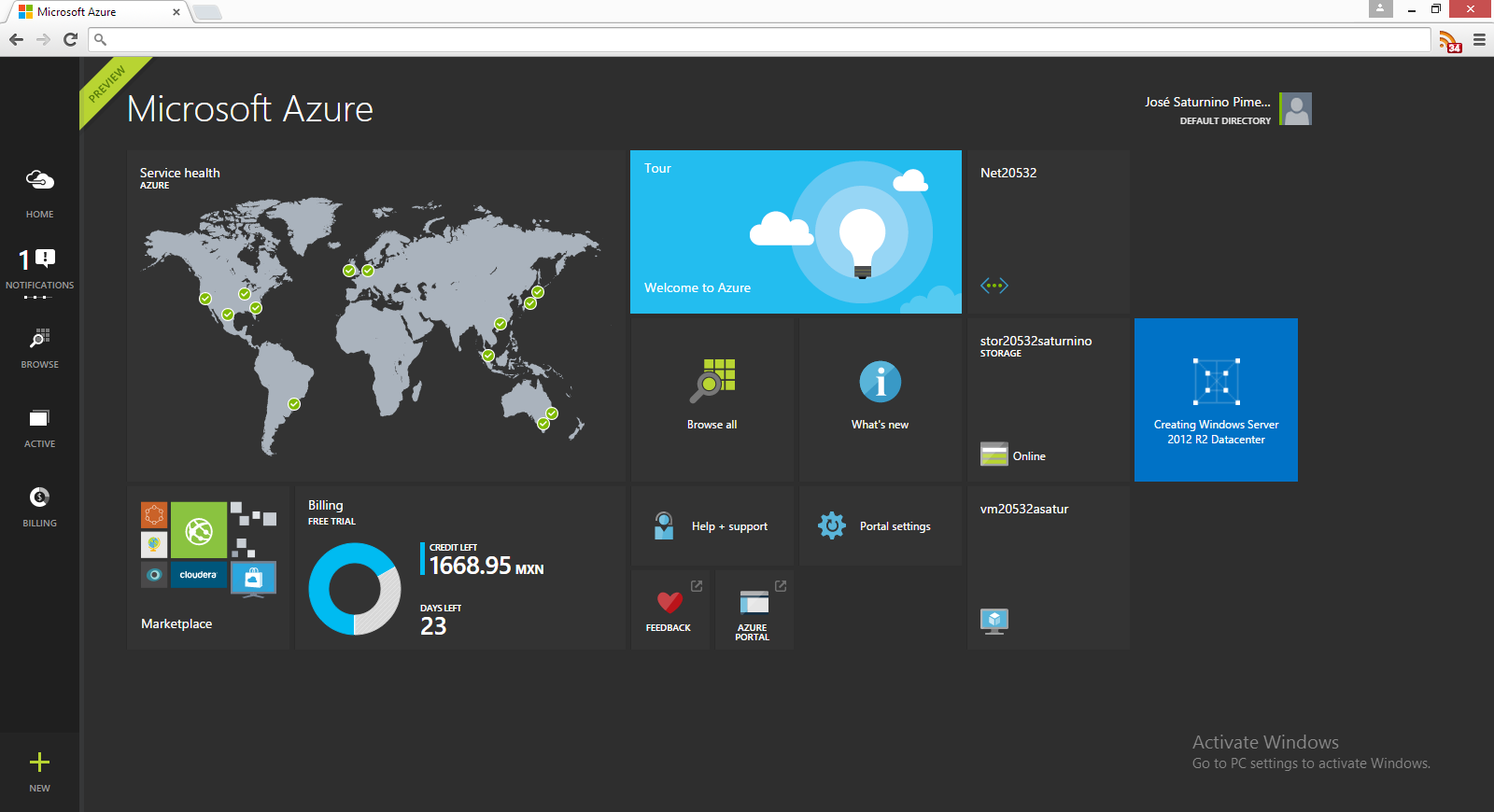Open the NOTIFICATIONS panel
This screenshot has height=812, width=1494.
39,271
